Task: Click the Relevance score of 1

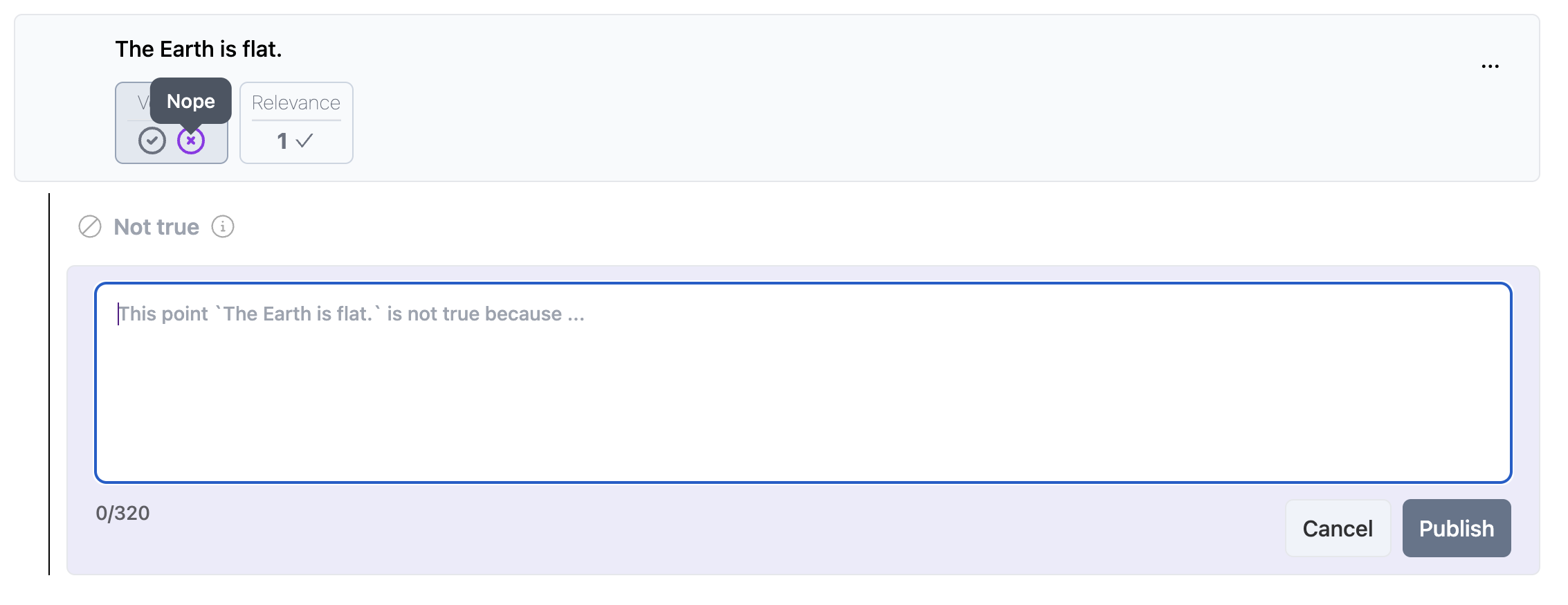Action: coord(282,141)
